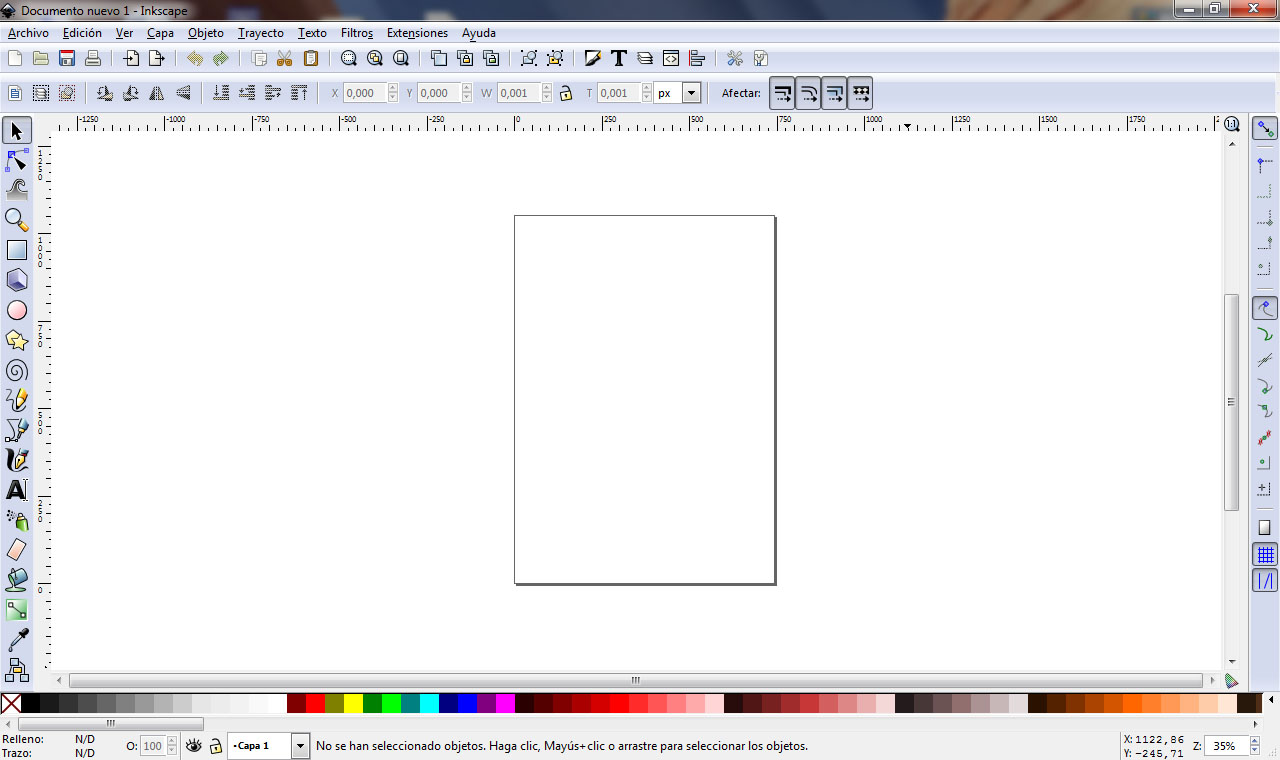Open the Extensiones menu

(417, 33)
